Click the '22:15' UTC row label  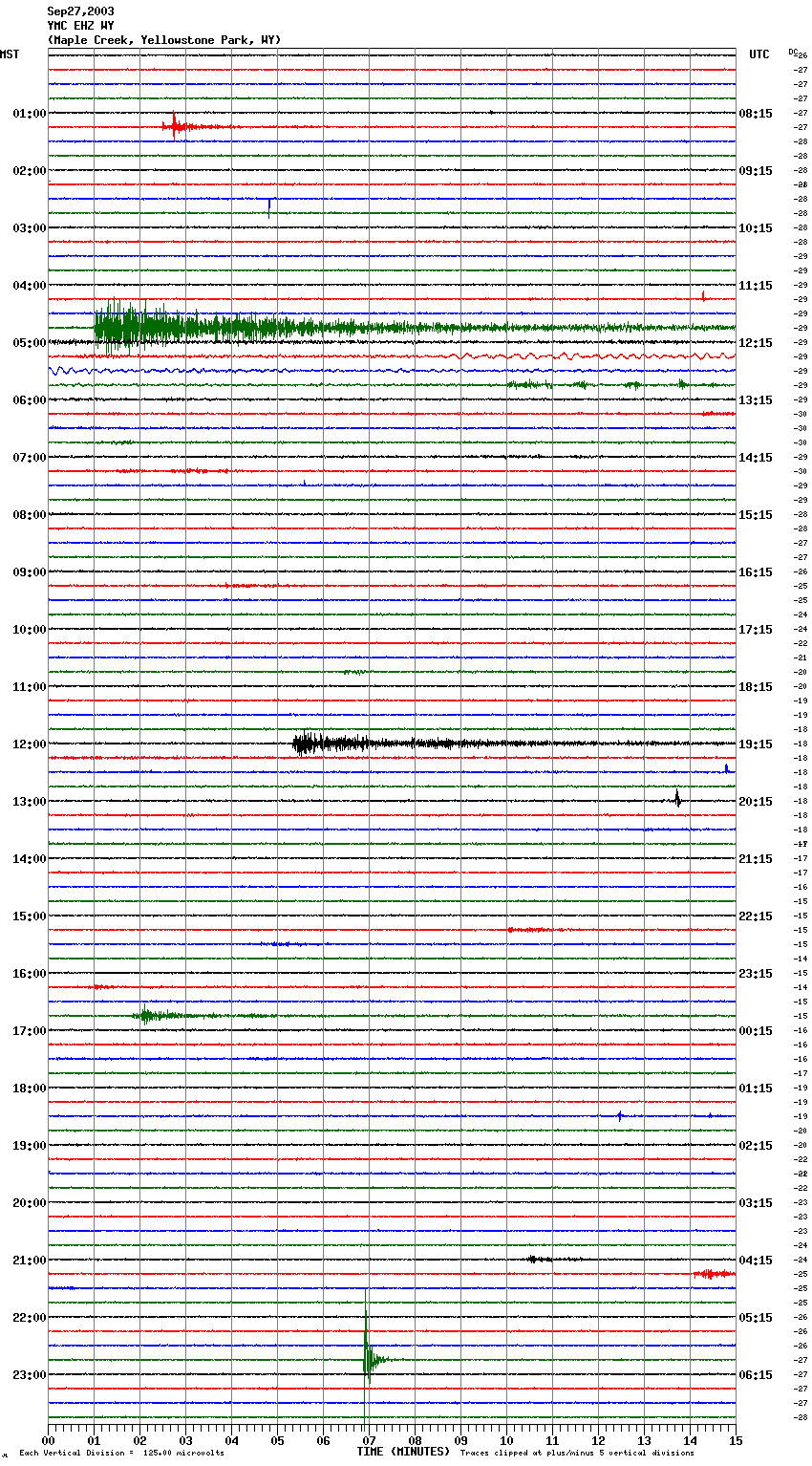point(756,916)
